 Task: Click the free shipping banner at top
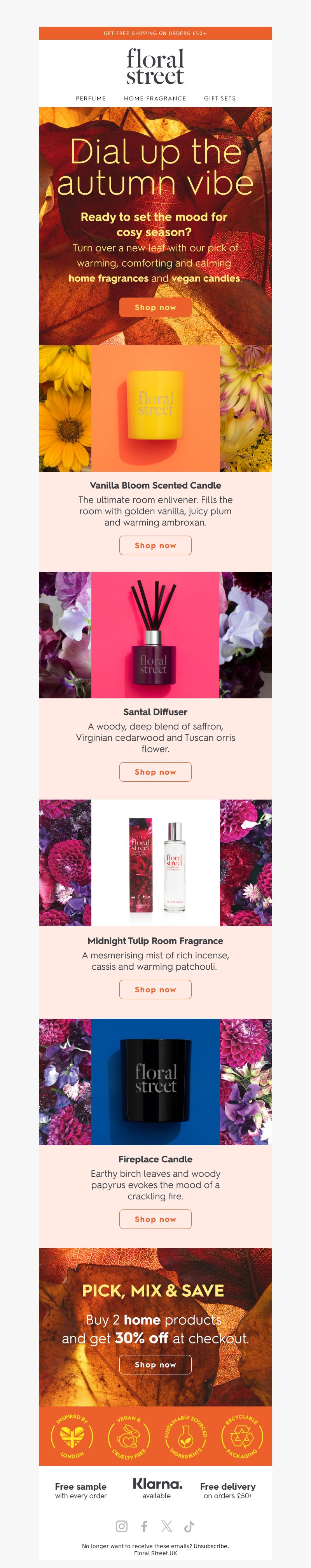click(155, 33)
